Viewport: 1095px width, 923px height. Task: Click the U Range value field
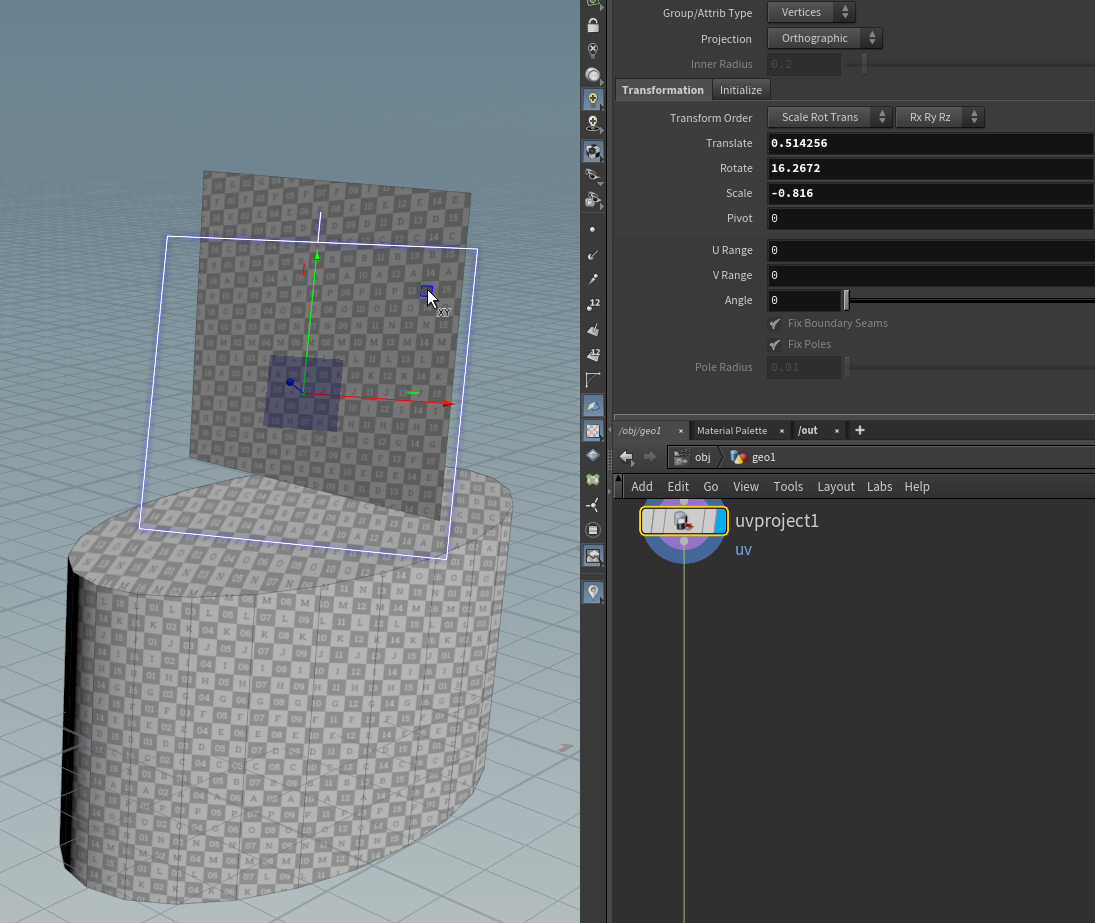tap(930, 250)
